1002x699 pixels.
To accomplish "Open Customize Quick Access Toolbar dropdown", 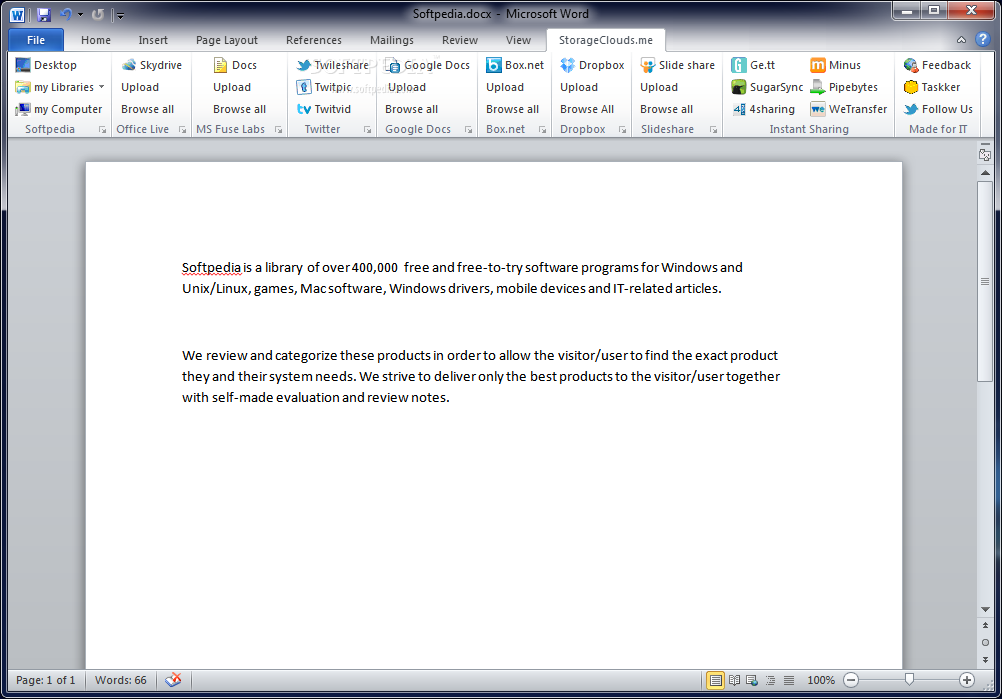I will point(120,15).
